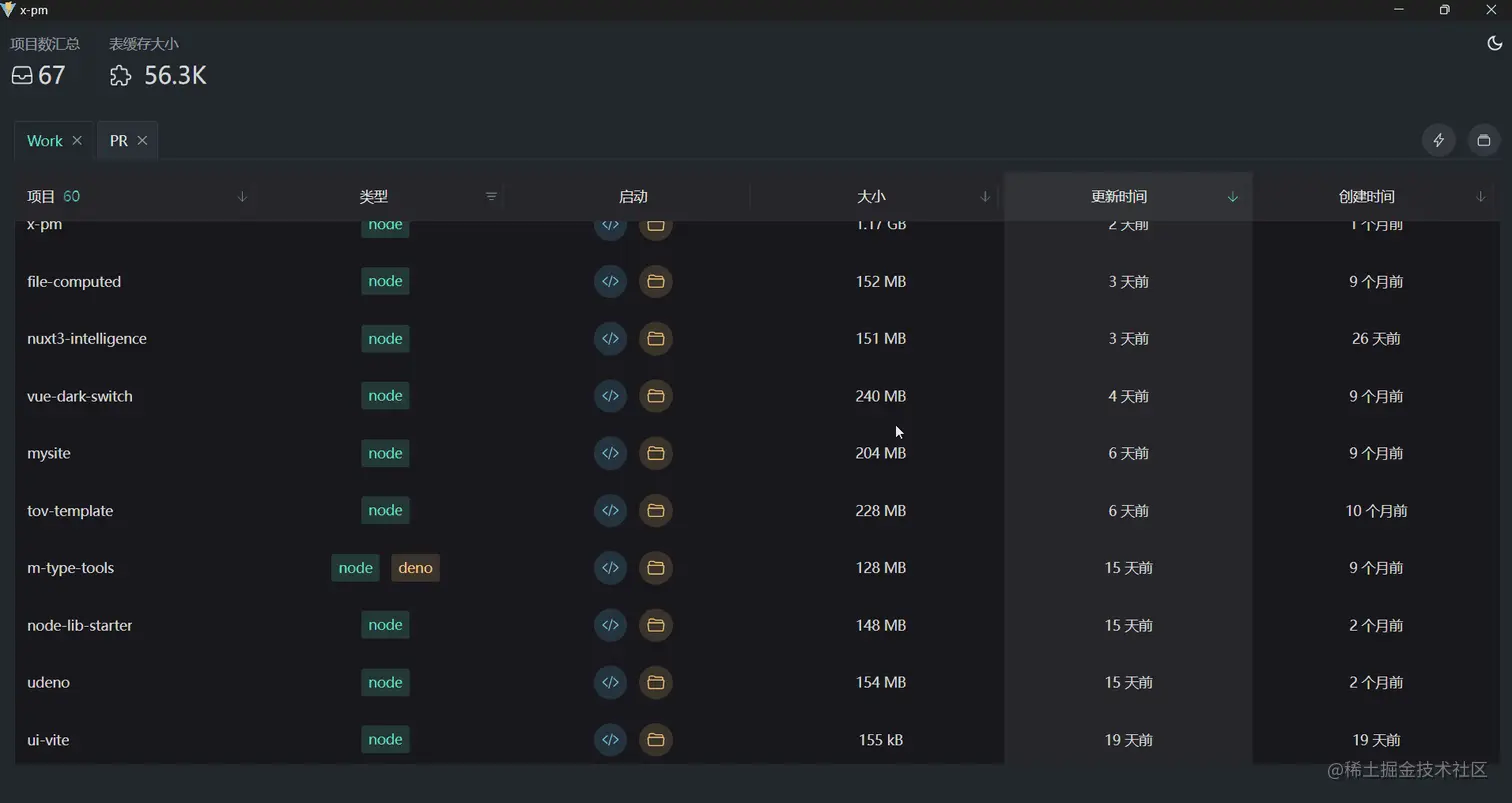Click the deno tag on m-type-tools
Screen dimensions: 1512x803
click(x=415, y=568)
